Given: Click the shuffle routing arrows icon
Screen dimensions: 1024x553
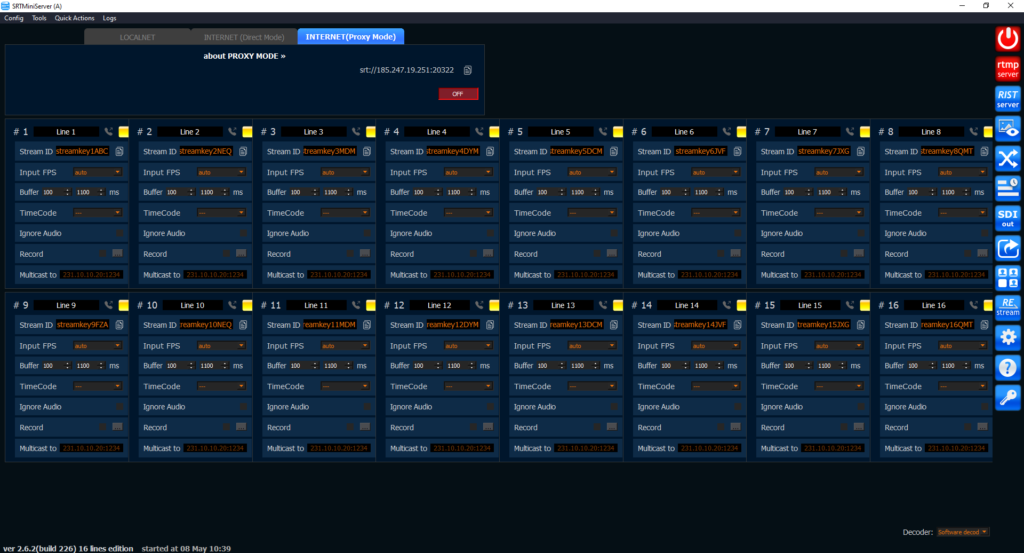Looking at the screenshot, I should point(1008,158).
